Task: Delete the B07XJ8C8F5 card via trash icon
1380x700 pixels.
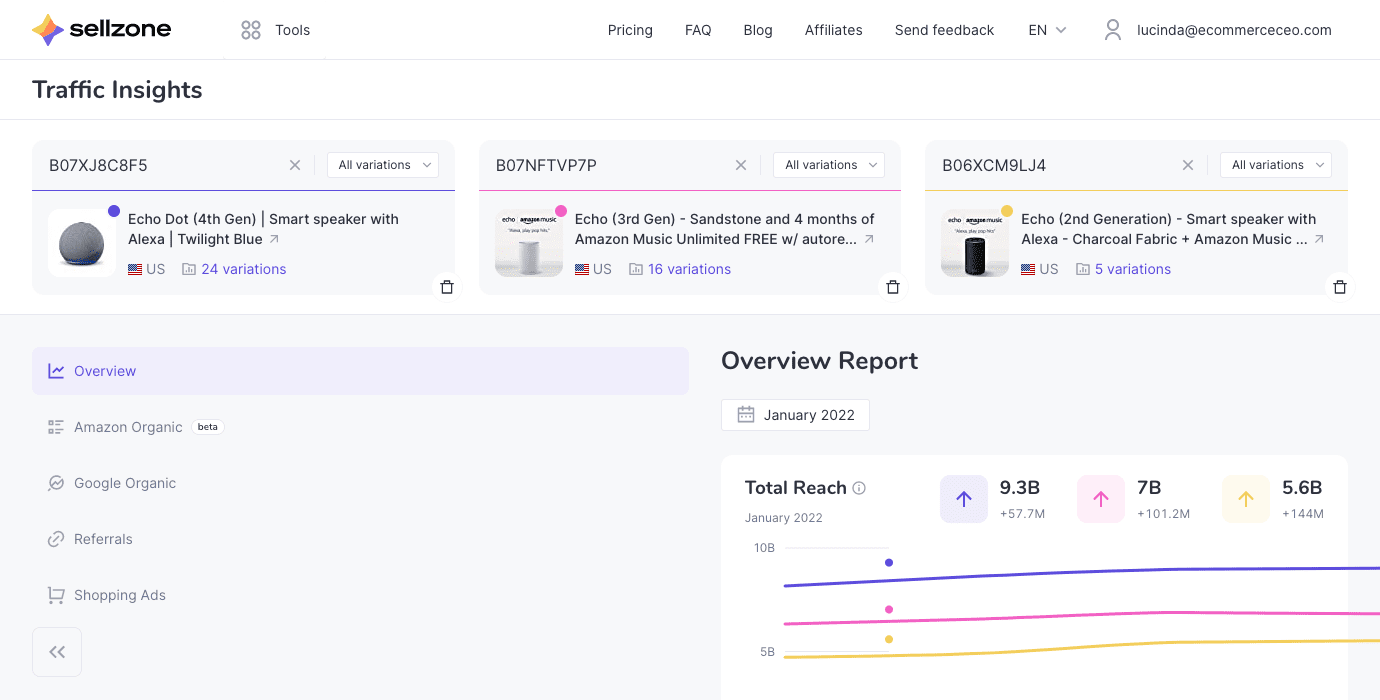Action: tap(447, 287)
